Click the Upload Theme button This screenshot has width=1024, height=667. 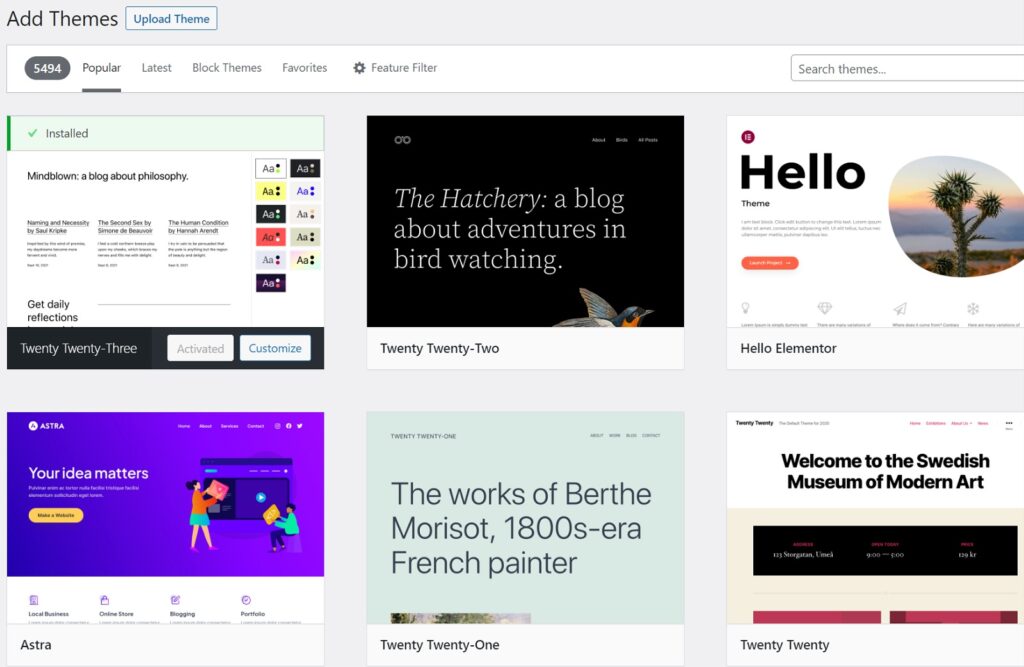pyautogui.click(x=171, y=18)
